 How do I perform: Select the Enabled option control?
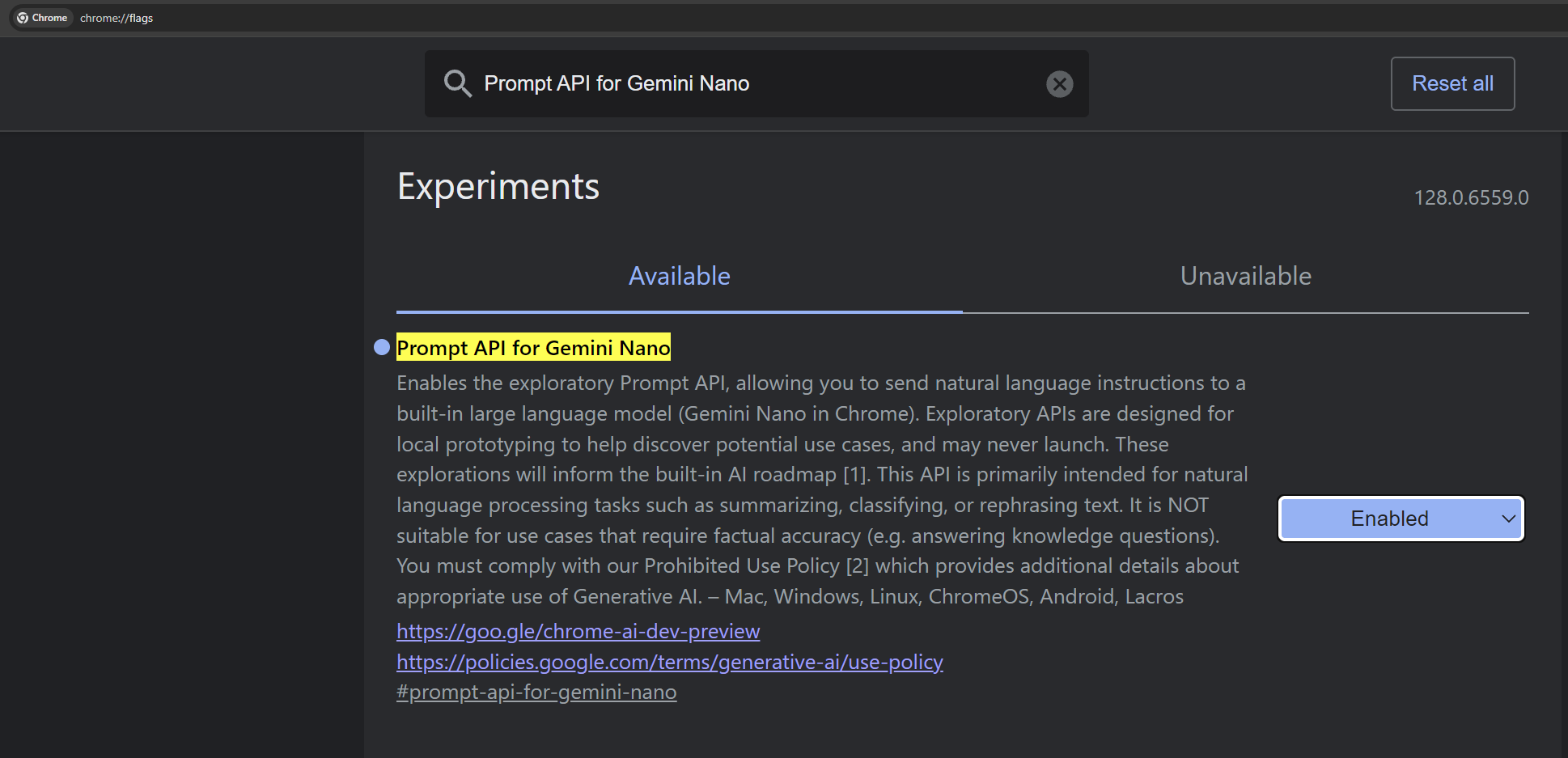click(x=1389, y=519)
